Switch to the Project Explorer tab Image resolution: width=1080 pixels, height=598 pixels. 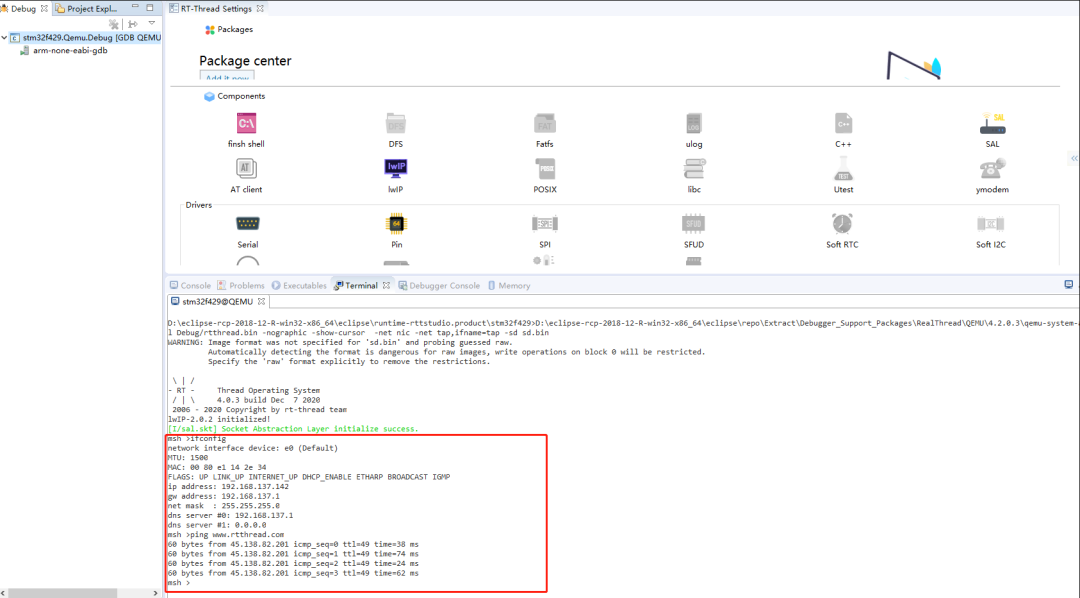click(86, 8)
